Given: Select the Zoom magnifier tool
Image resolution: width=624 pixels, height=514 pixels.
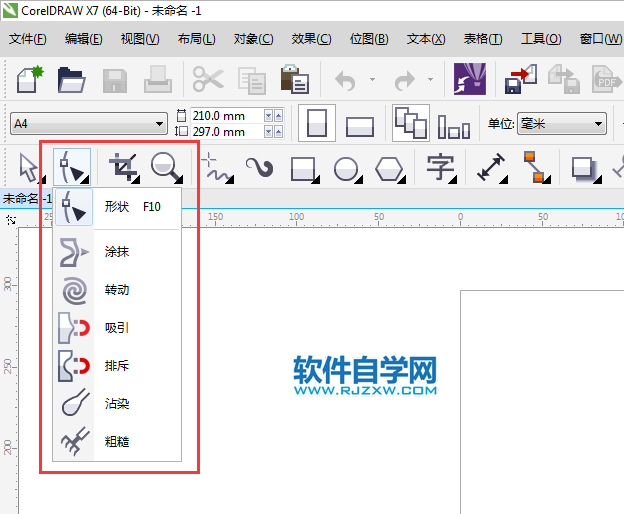Looking at the screenshot, I should click(x=166, y=167).
